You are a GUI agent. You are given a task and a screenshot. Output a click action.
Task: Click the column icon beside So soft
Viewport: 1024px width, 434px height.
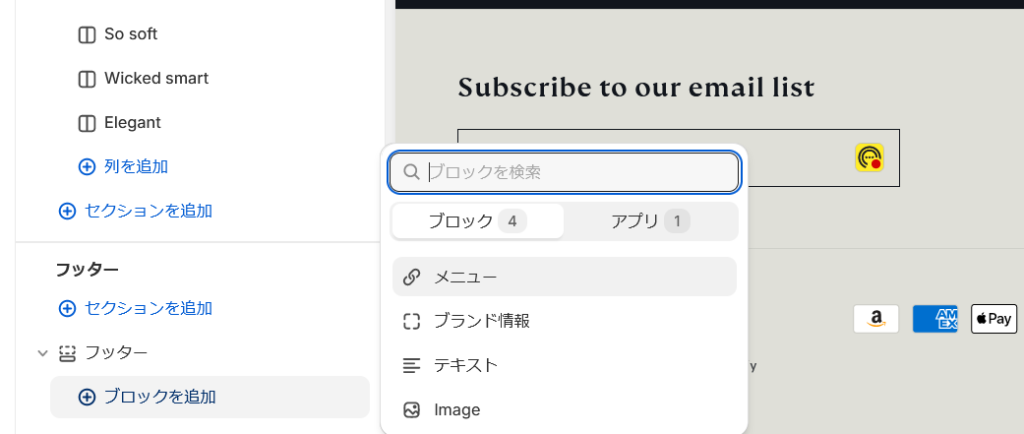(x=86, y=35)
